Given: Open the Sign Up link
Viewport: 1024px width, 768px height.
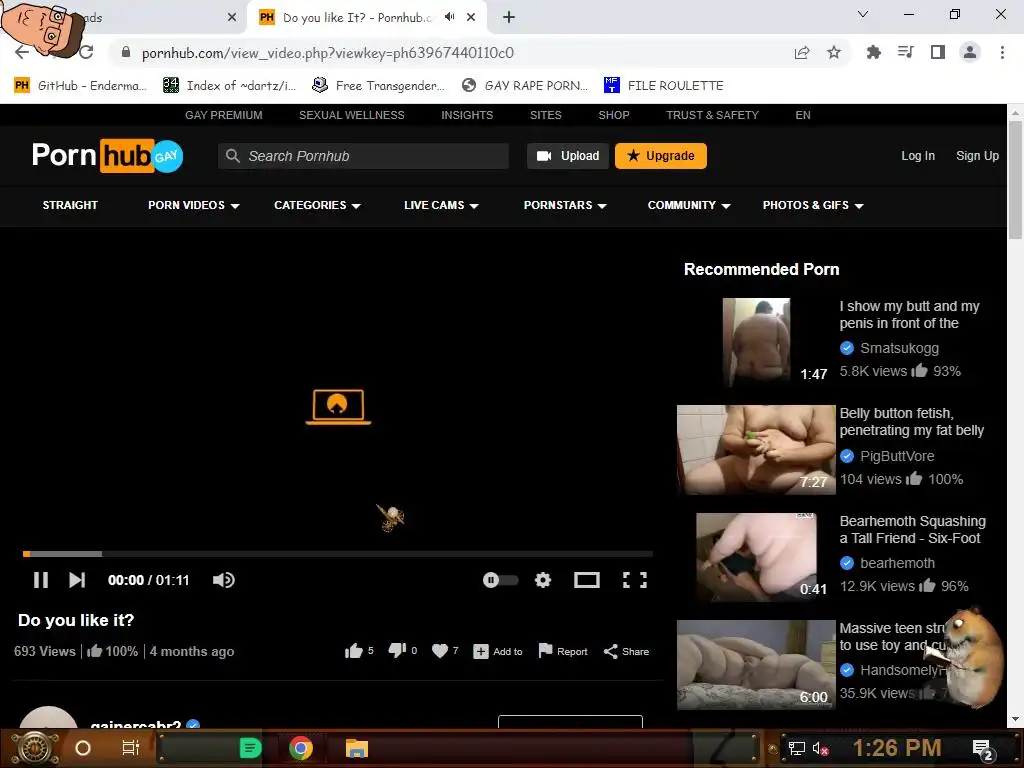Looking at the screenshot, I should coord(977,156).
